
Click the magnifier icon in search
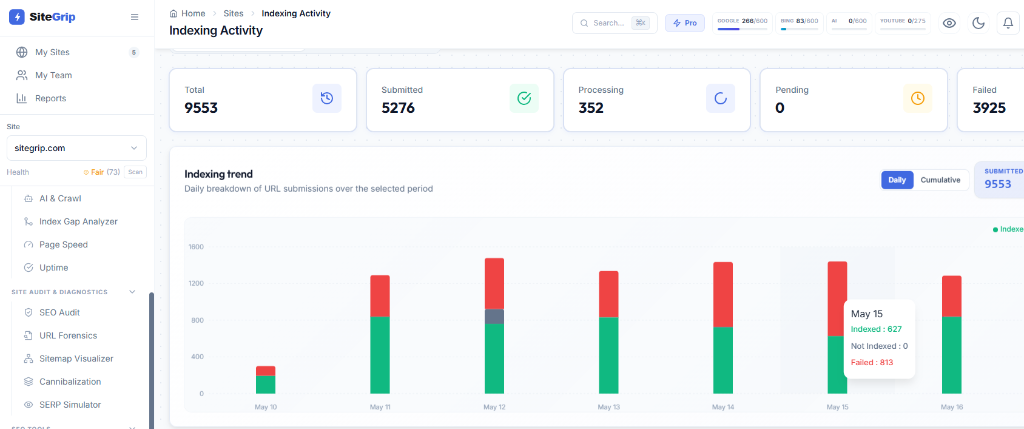pyautogui.click(x=584, y=23)
